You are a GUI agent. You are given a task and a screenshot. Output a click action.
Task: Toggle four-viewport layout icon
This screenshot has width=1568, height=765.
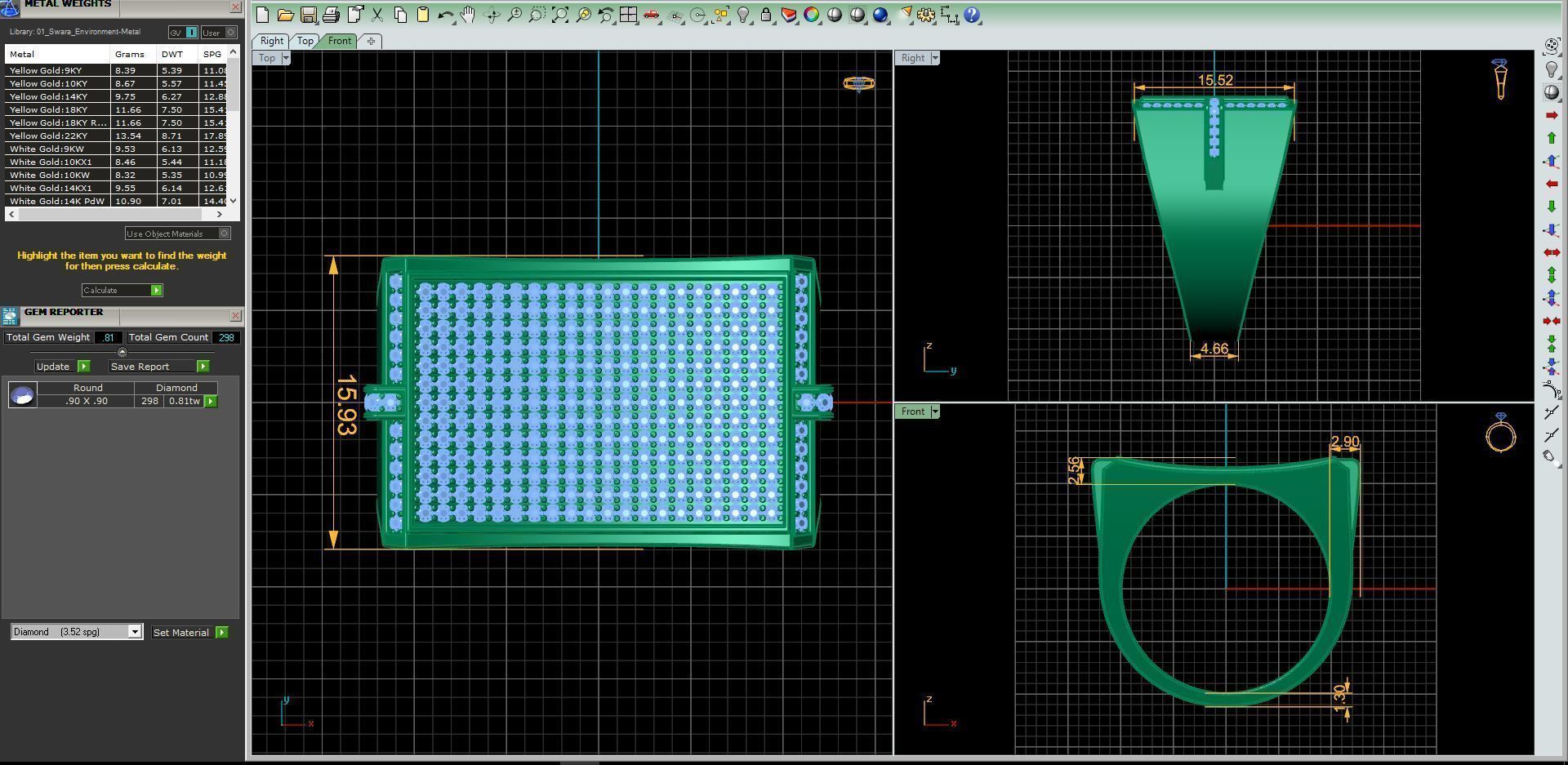click(x=628, y=15)
